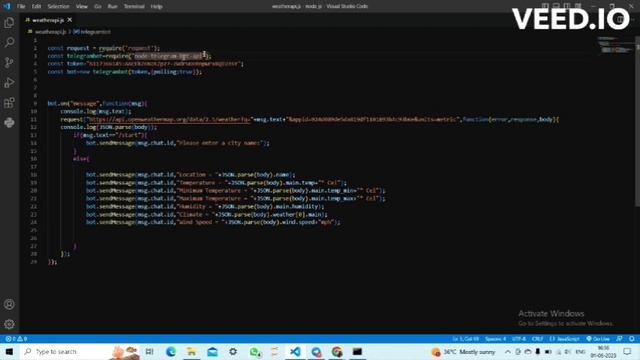
Task: Launch Microsoft Edge from the taskbar
Action: point(171,351)
